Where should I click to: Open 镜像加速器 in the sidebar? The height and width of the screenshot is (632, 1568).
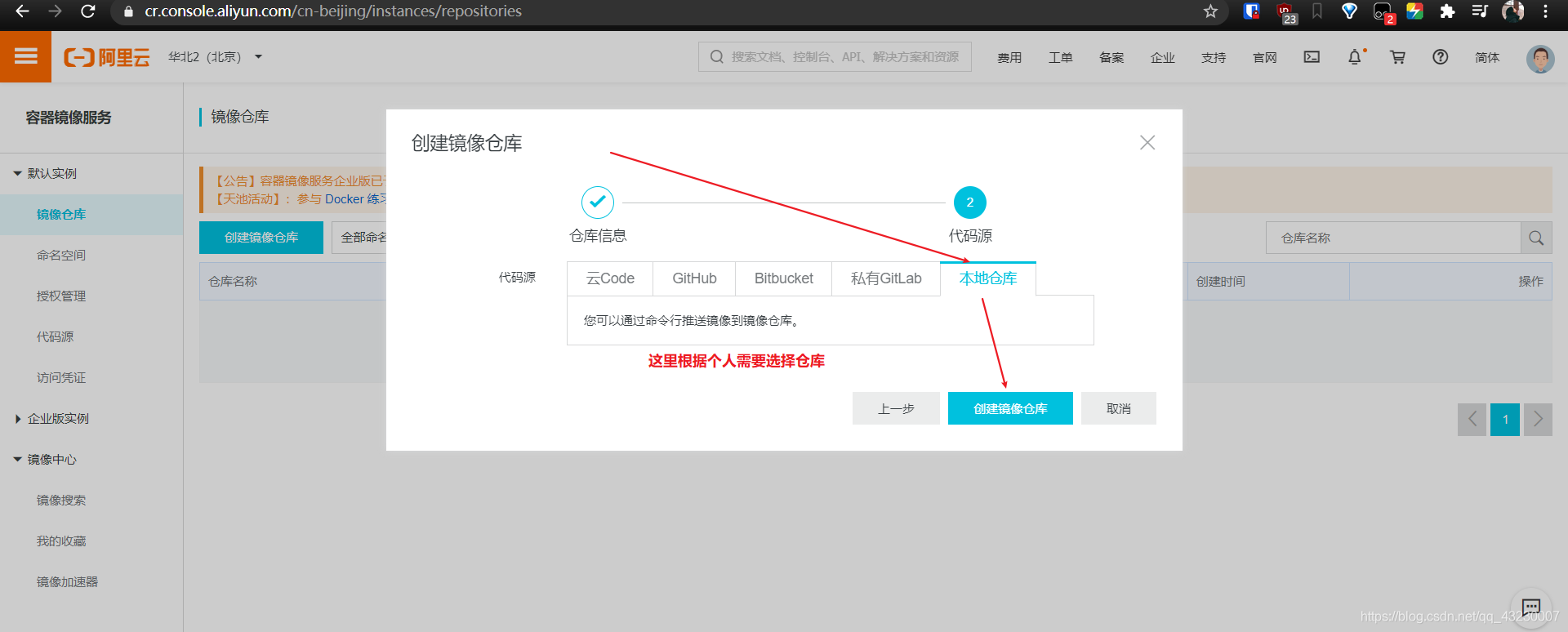(x=67, y=581)
